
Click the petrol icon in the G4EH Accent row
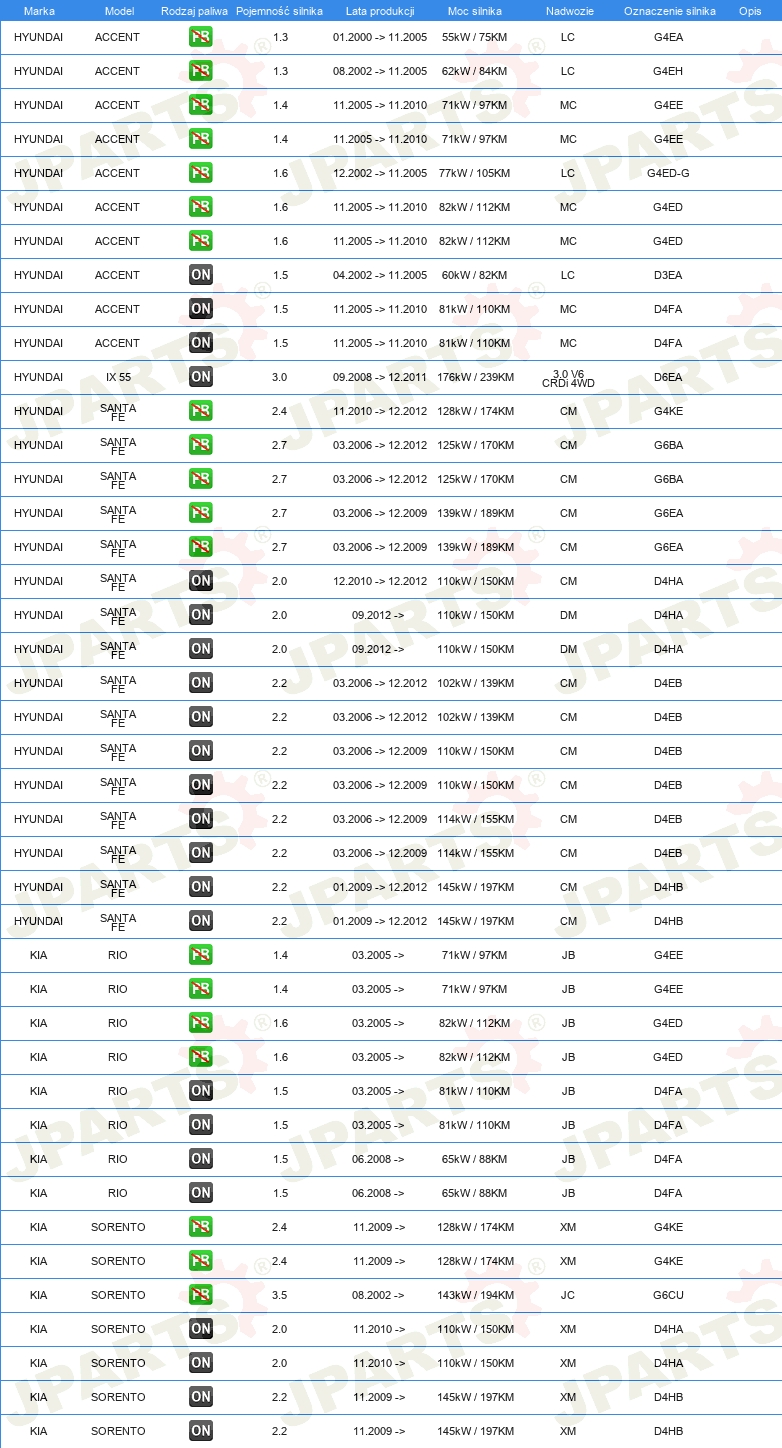click(201, 71)
